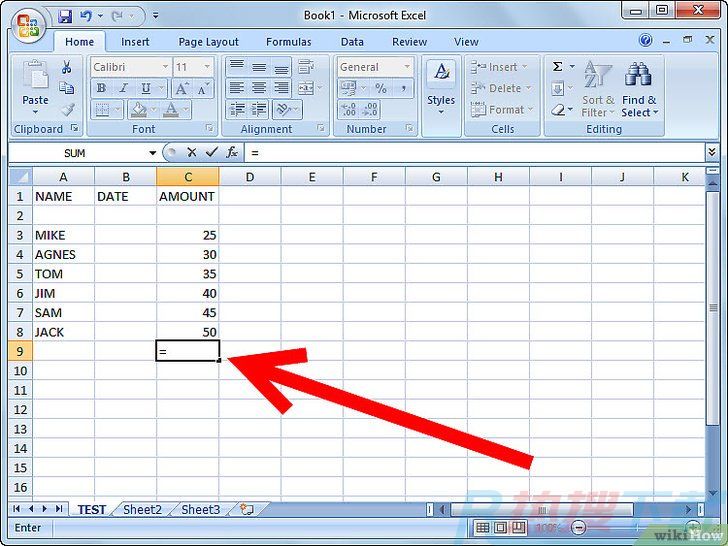Screen dimensions: 728x546
Task: Switch to the Page Layout tab
Action: click(x=208, y=42)
